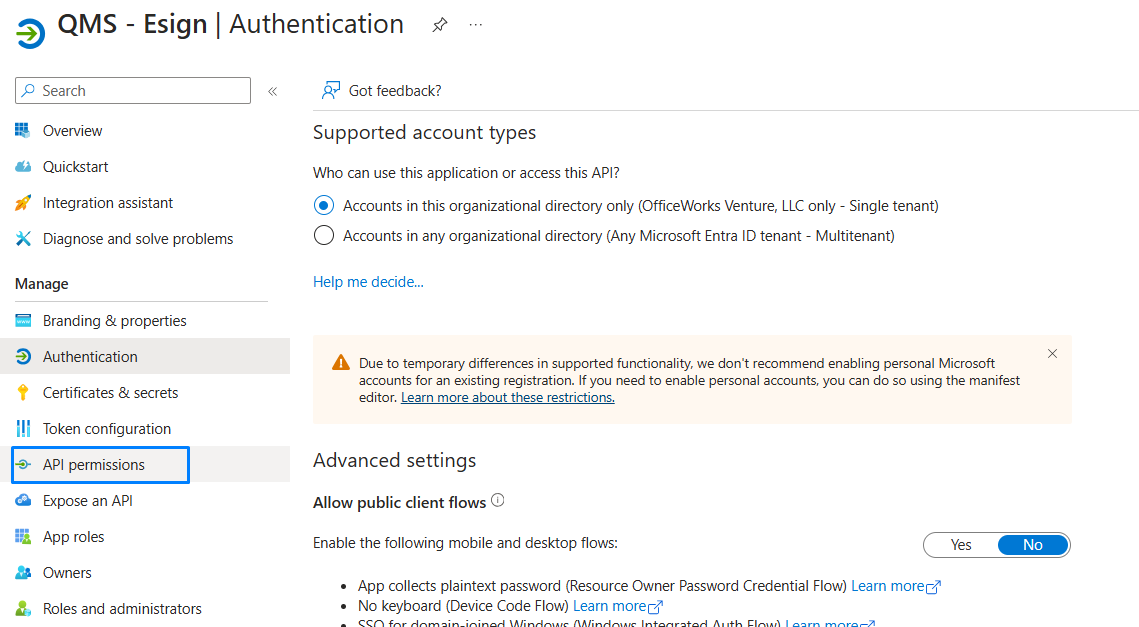Screen dimensions: 1139x627
Task: Click the Advanced settings heading
Action: tap(394, 461)
